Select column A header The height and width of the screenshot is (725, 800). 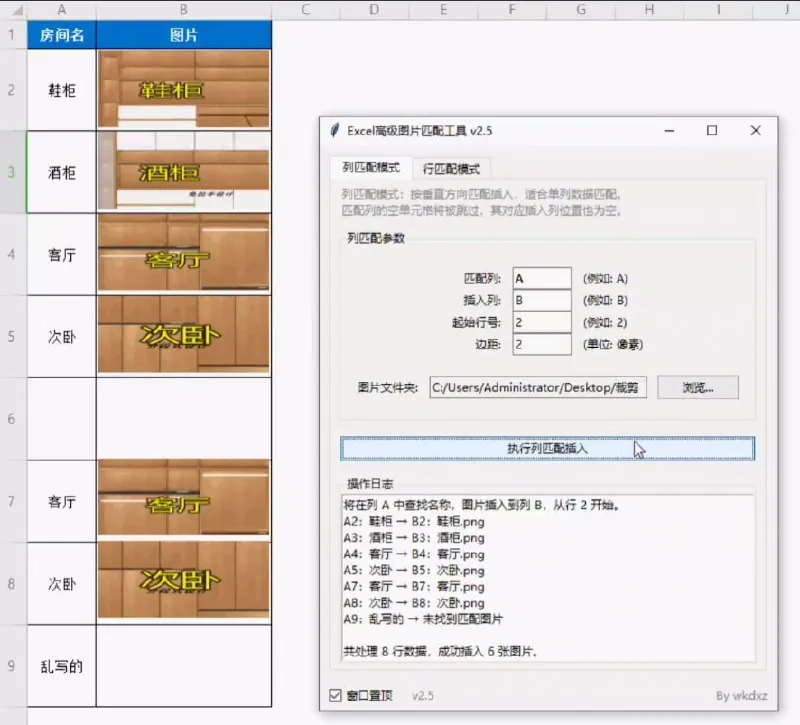pyautogui.click(x=62, y=10)
